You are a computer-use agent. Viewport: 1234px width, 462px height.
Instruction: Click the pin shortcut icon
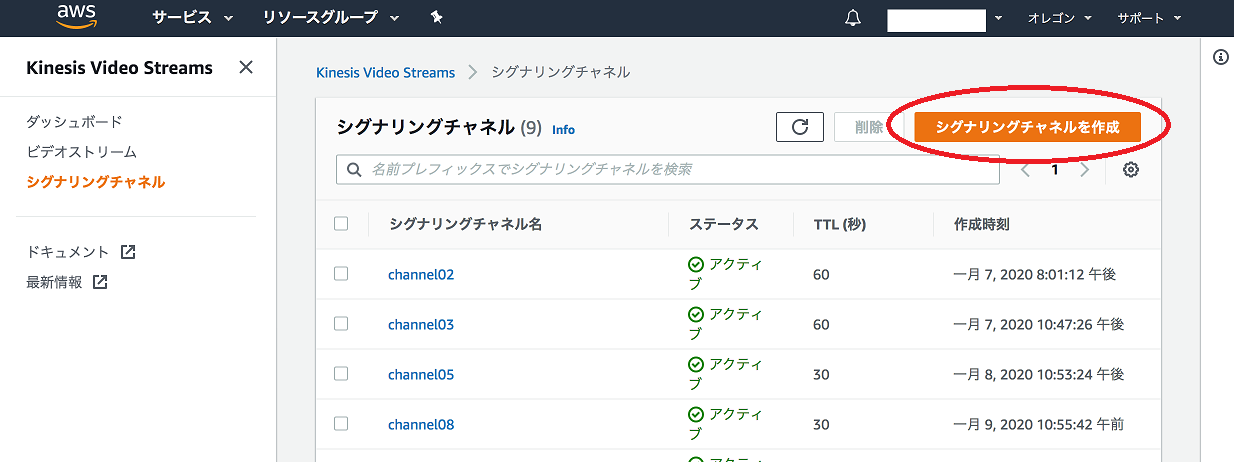pos(436,18)
